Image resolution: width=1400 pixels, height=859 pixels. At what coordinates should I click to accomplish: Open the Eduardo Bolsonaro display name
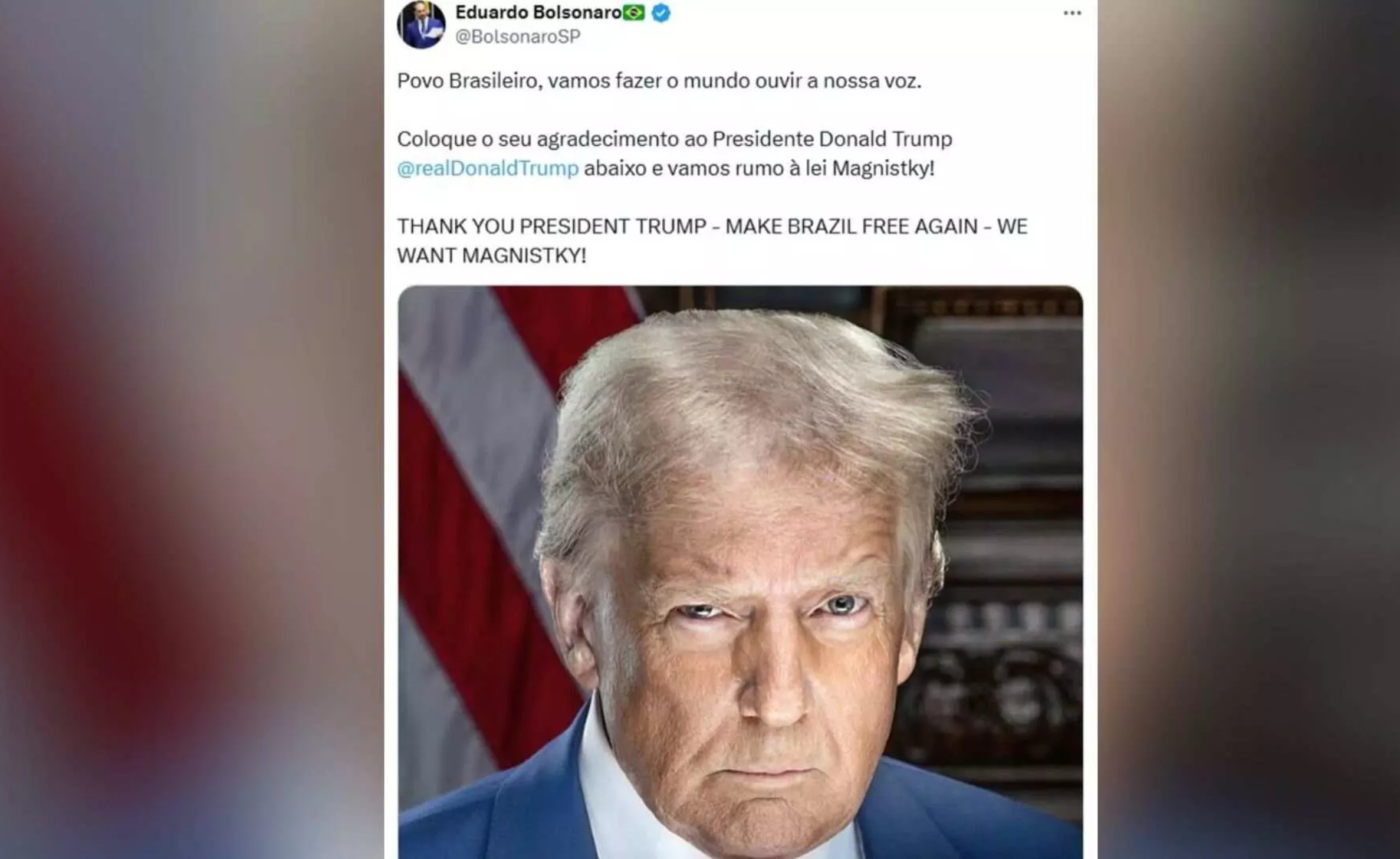point(538,12)
